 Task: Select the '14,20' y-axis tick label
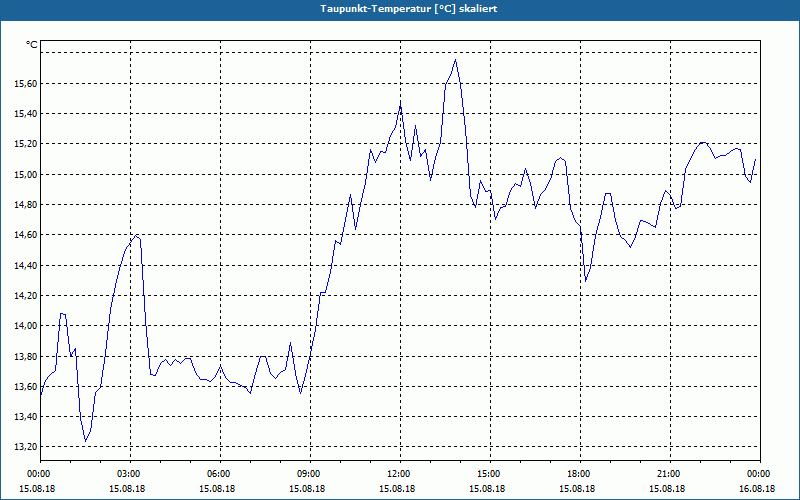[25, 295]
